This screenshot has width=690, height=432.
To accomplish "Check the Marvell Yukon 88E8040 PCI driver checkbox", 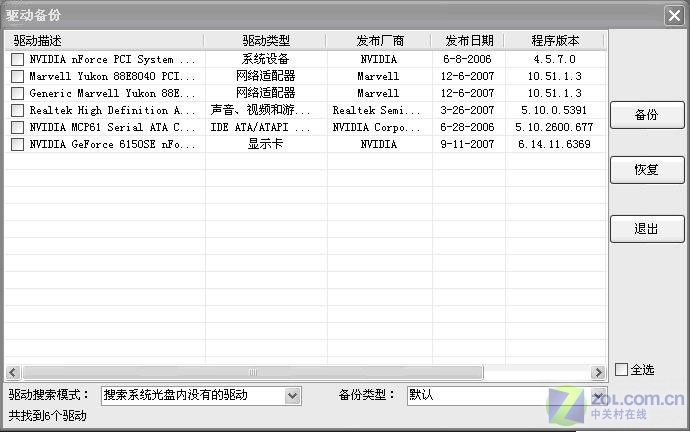I will pos(17,77).
